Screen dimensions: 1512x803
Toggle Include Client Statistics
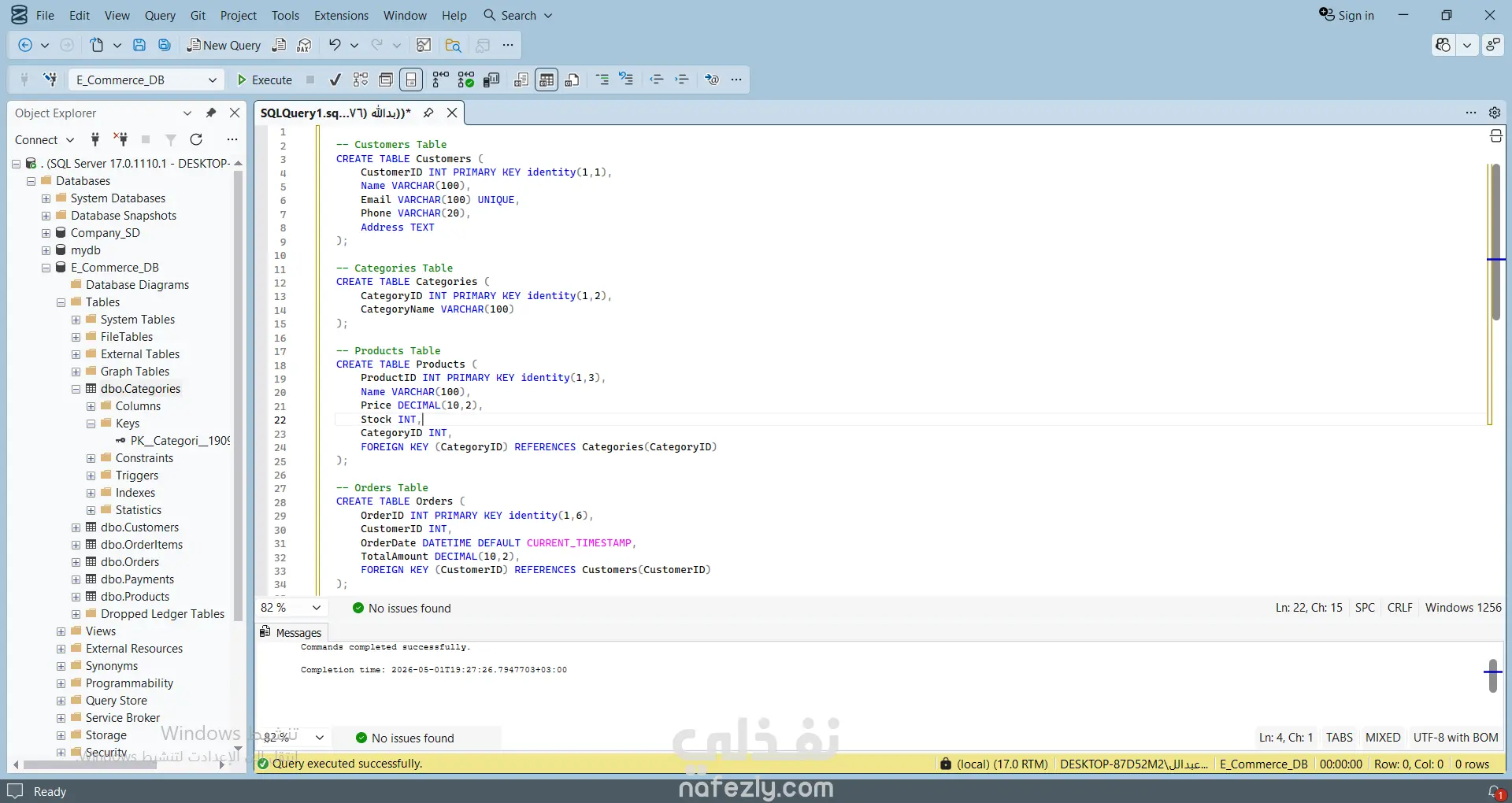491,80
